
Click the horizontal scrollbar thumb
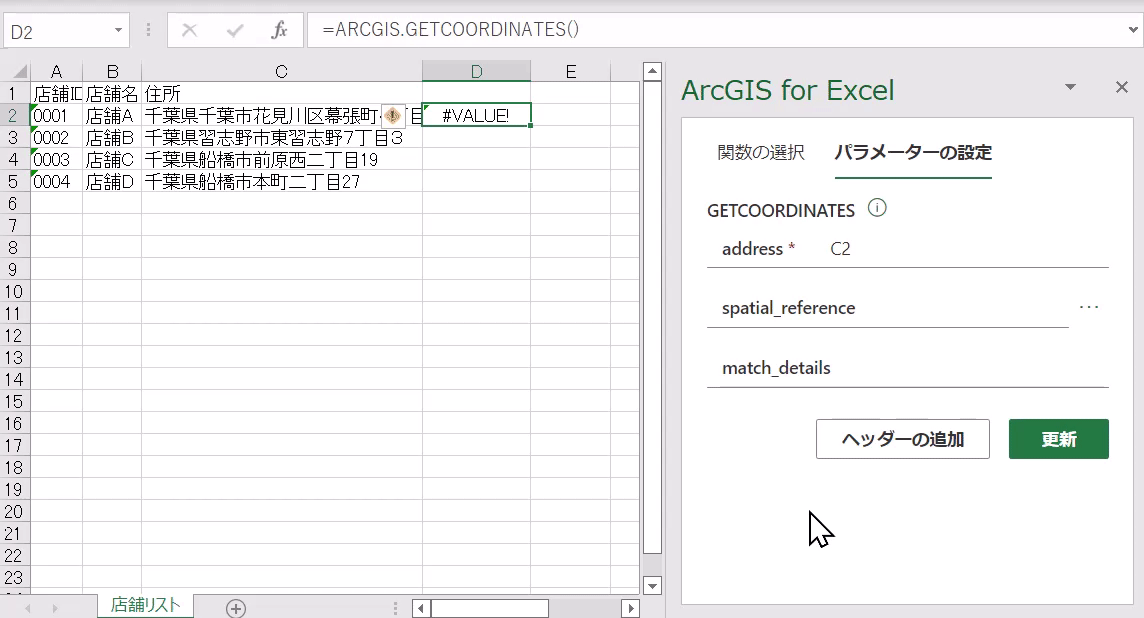click(490, 608)
